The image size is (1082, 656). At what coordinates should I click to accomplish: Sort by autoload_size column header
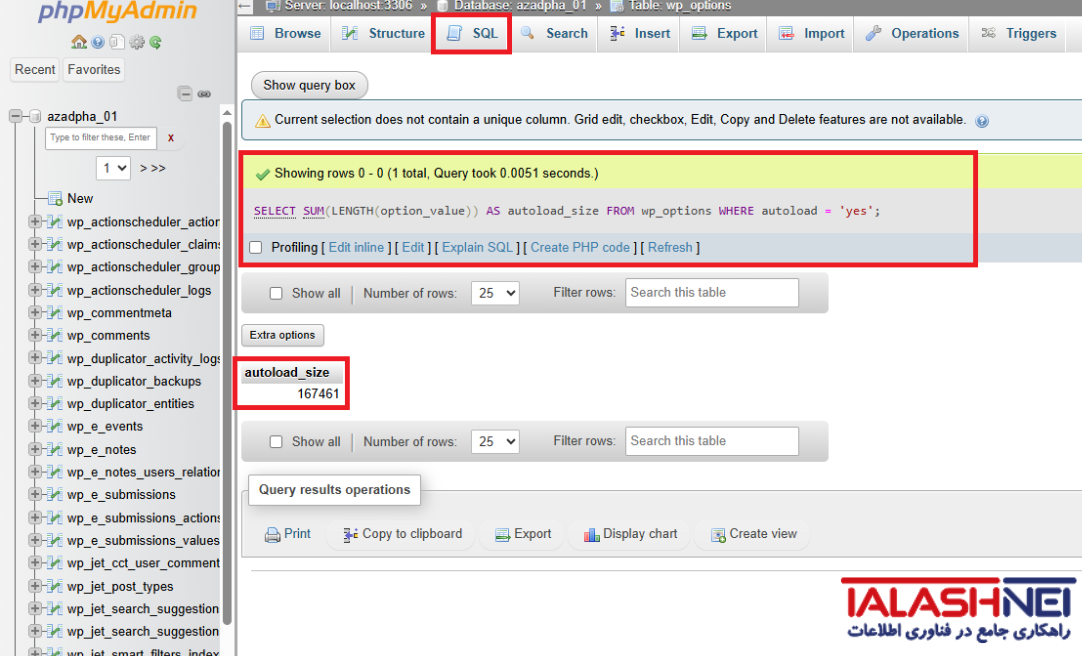287,372
